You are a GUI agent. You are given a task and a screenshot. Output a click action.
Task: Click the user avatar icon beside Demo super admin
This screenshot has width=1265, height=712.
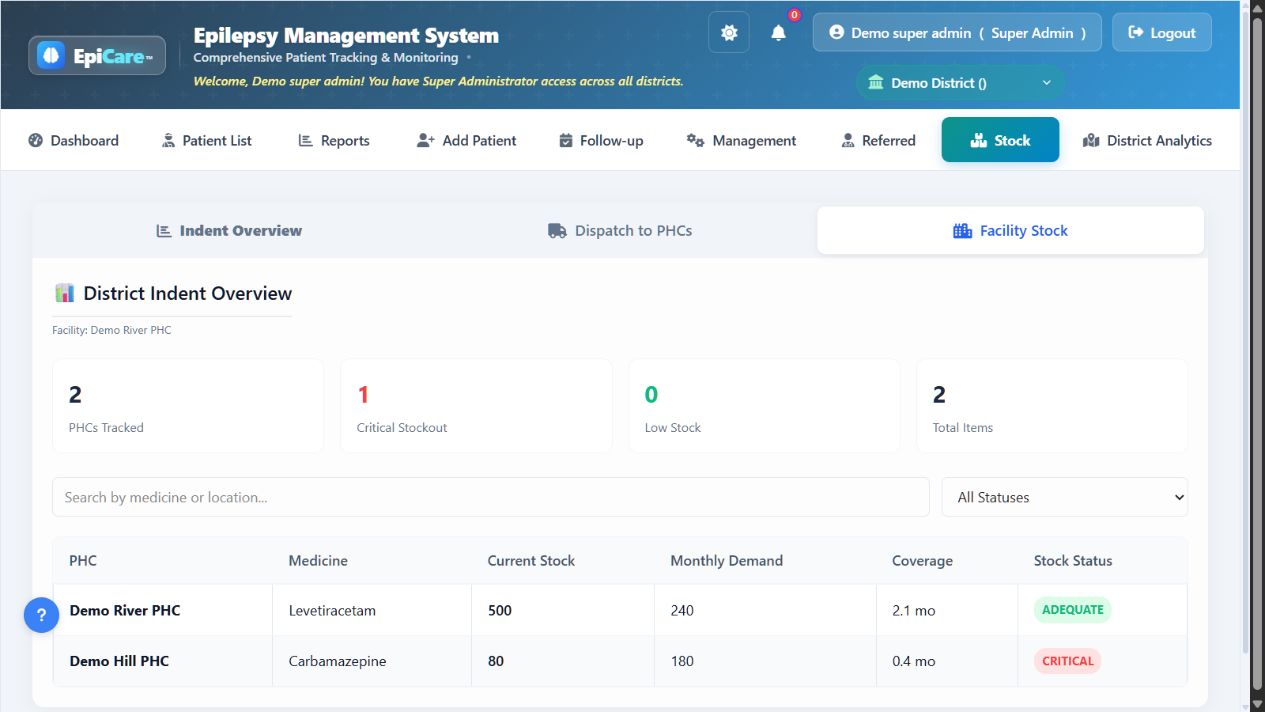click(x=836, y=33)
